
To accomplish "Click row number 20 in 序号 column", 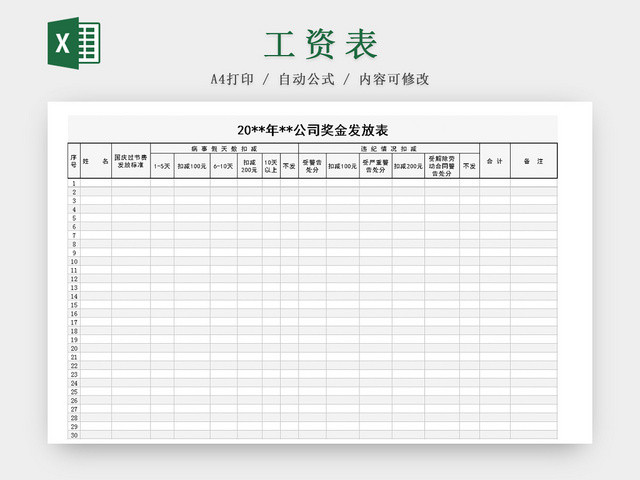I will click(x=74, y=349).
